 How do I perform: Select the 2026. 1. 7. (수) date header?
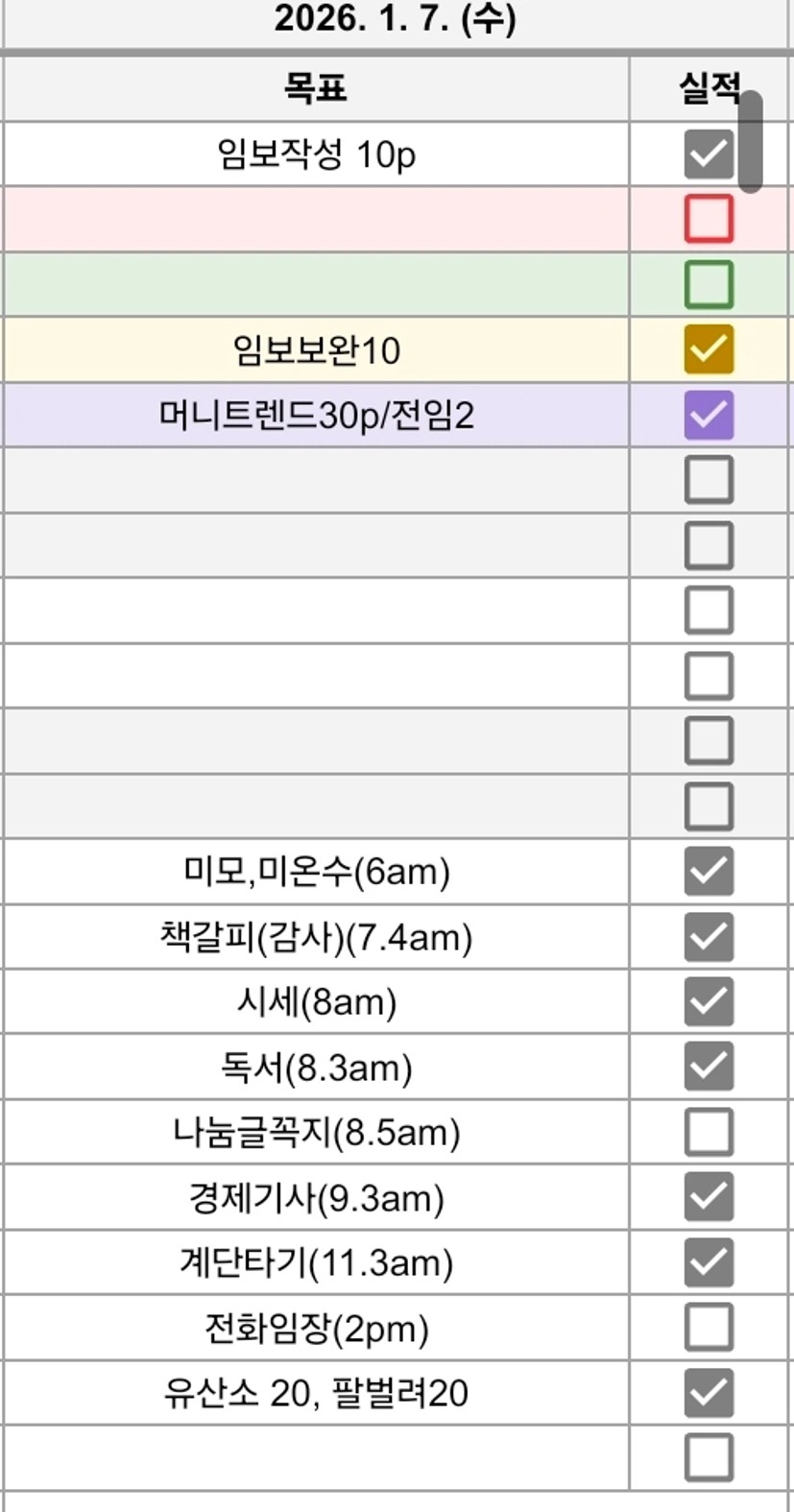coord(395,19)
